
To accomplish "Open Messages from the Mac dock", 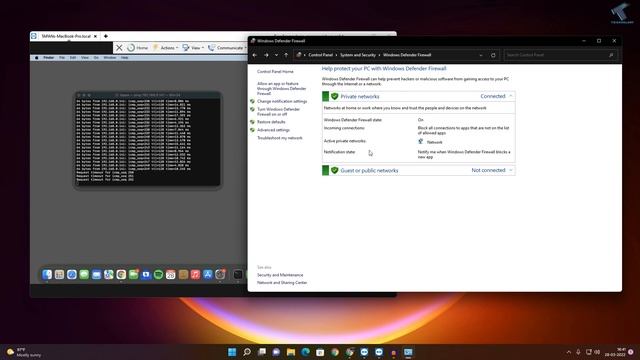I will pos(84,275).
